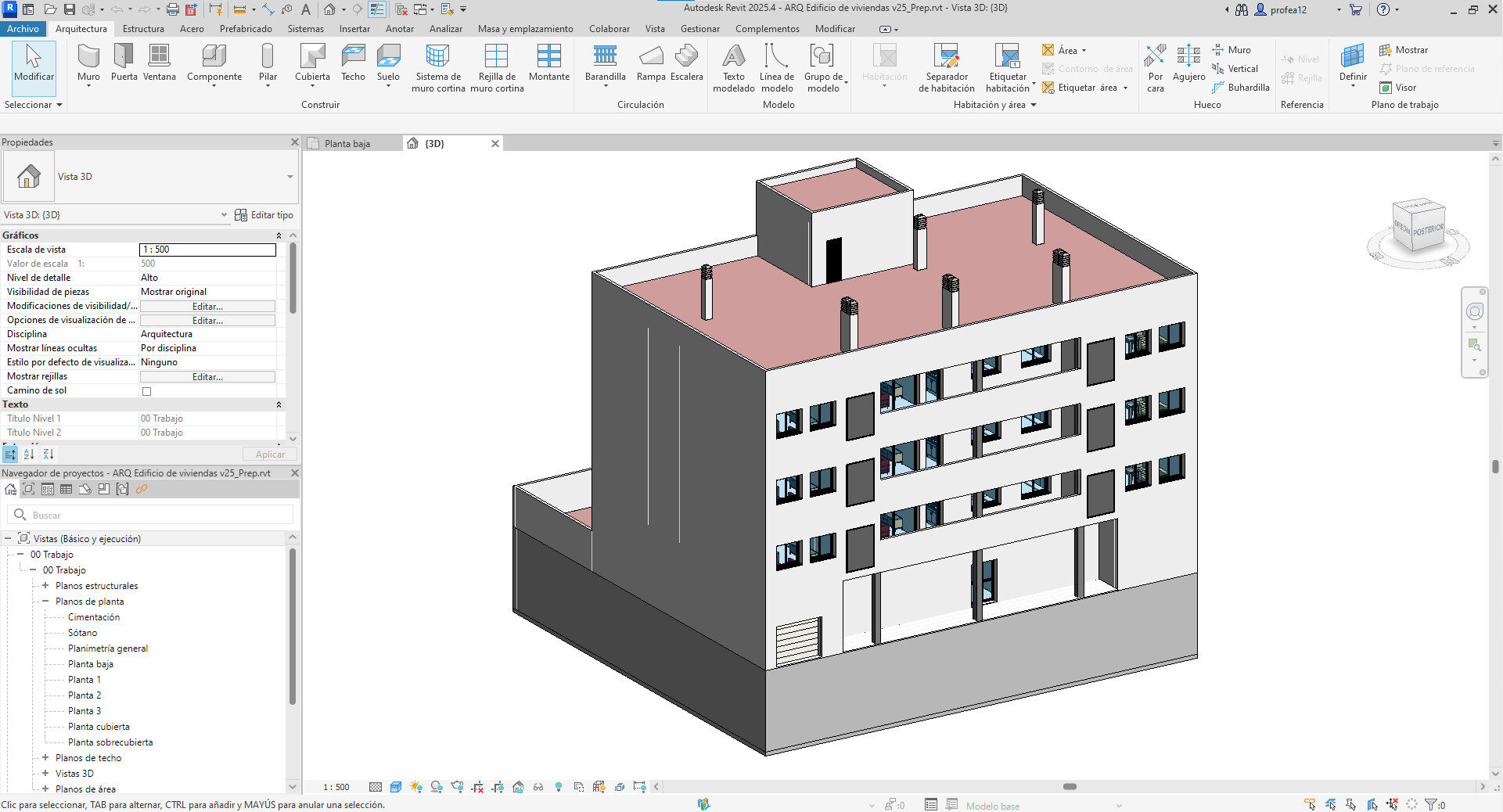The height and width of the screenshot is (812, 1503).
Task: Open the Estructura ribbon tab
Action: [x=143, y=29]
